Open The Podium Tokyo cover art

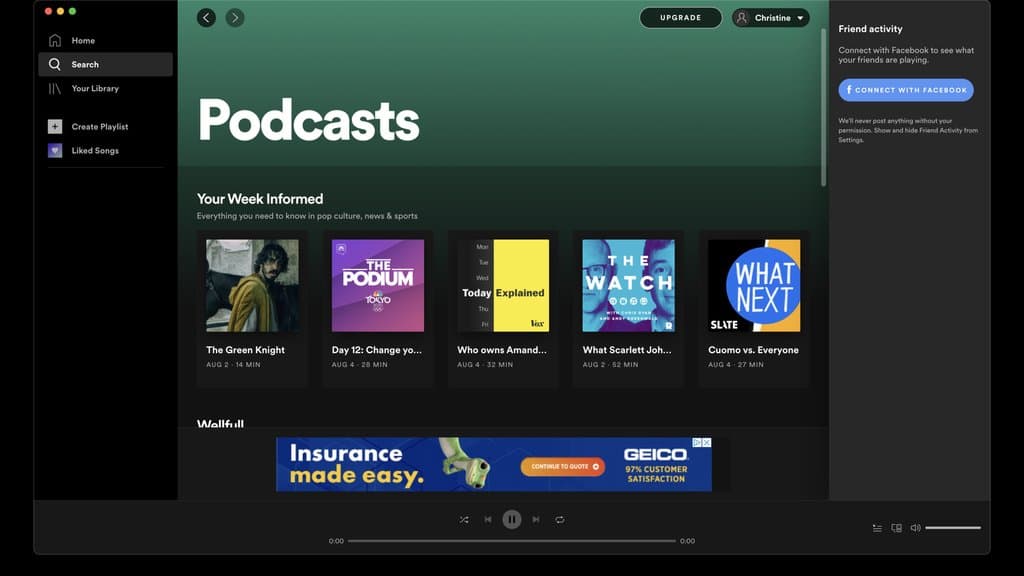pos(377,285)
